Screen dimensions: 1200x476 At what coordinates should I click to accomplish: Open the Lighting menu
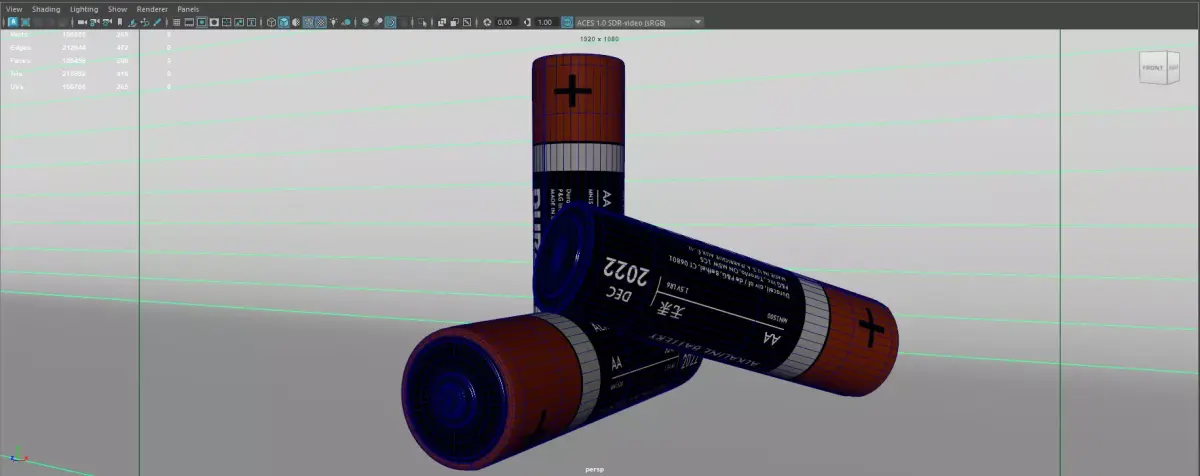tap(84, 8)
